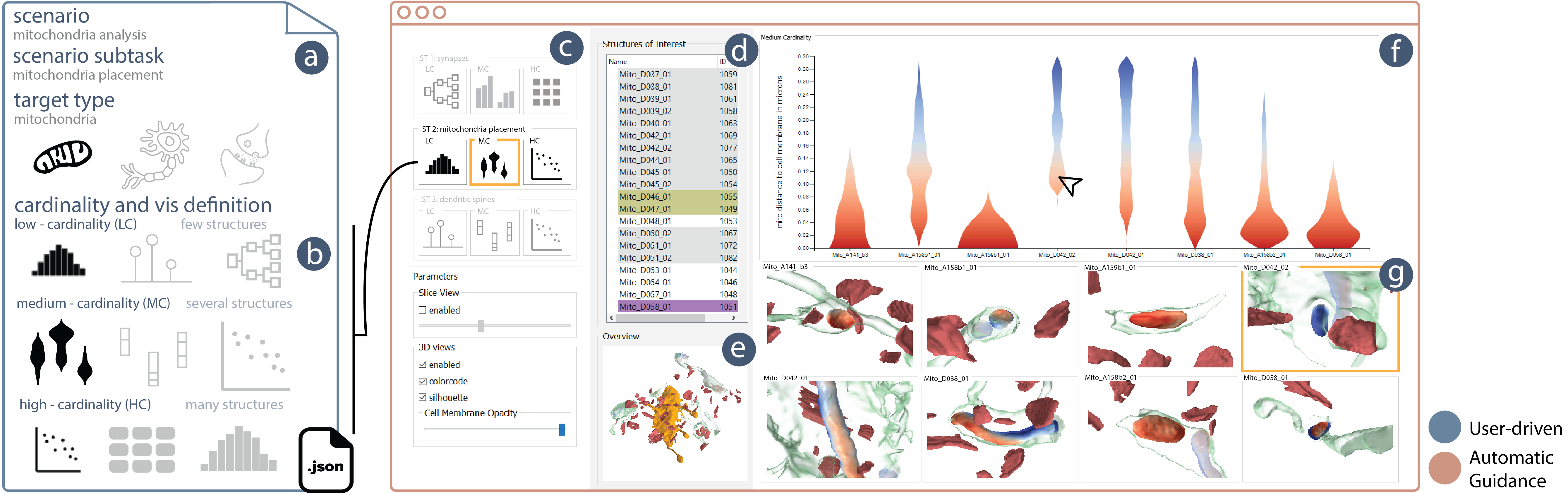The image size is (1568, 493).
Task: Enable the Slice View
Action: [x=422, y=310]
